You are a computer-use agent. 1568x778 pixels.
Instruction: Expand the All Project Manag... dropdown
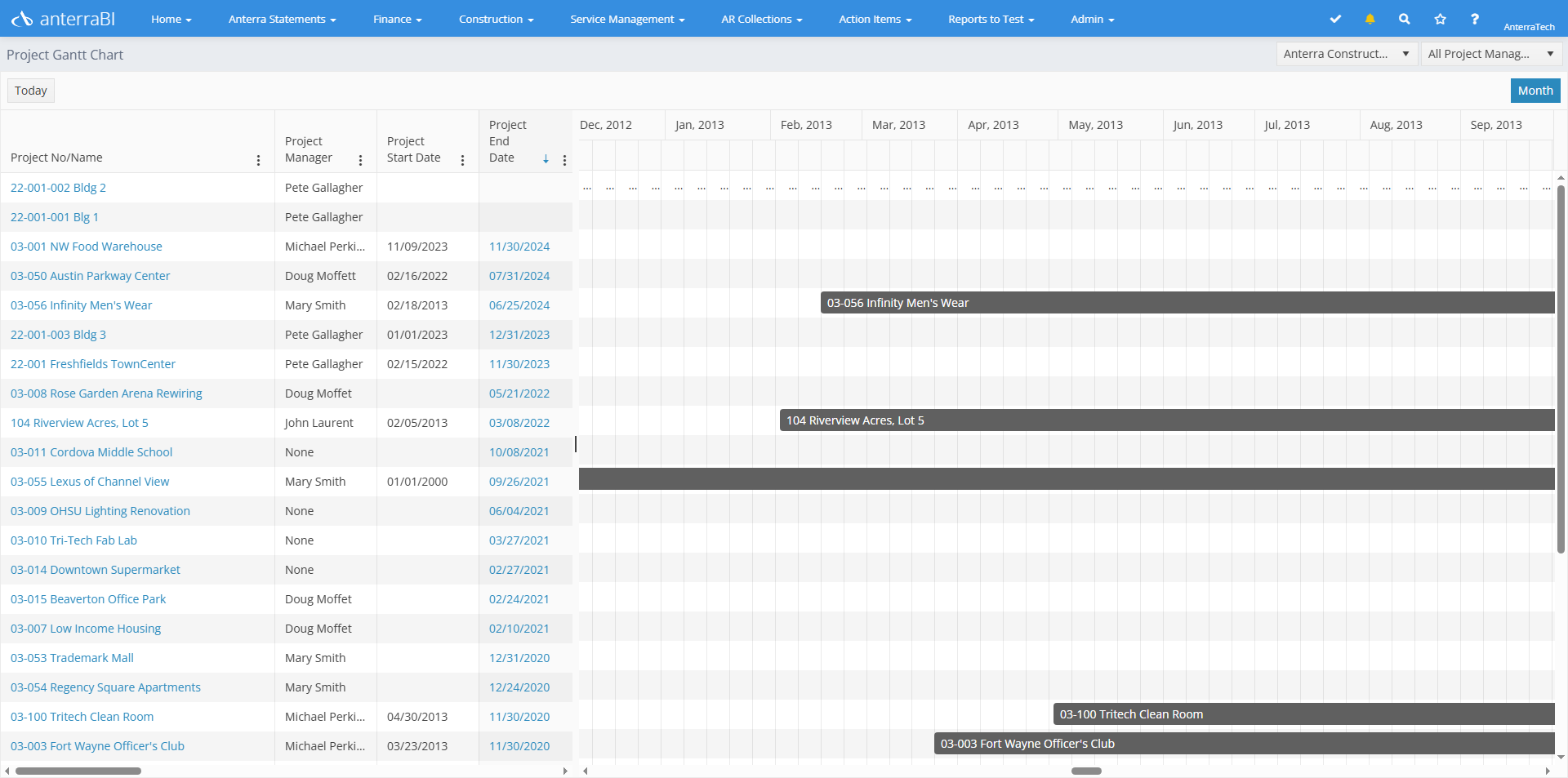[1491, 54]
